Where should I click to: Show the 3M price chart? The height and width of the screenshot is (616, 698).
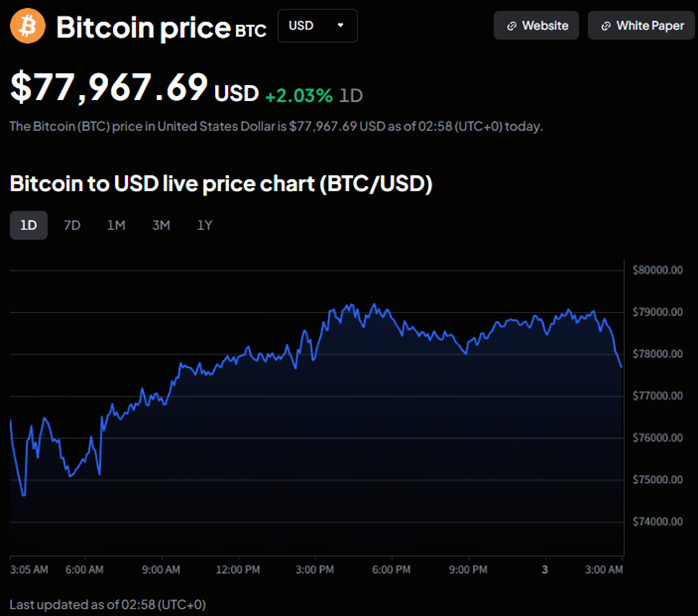coord(161,225)
